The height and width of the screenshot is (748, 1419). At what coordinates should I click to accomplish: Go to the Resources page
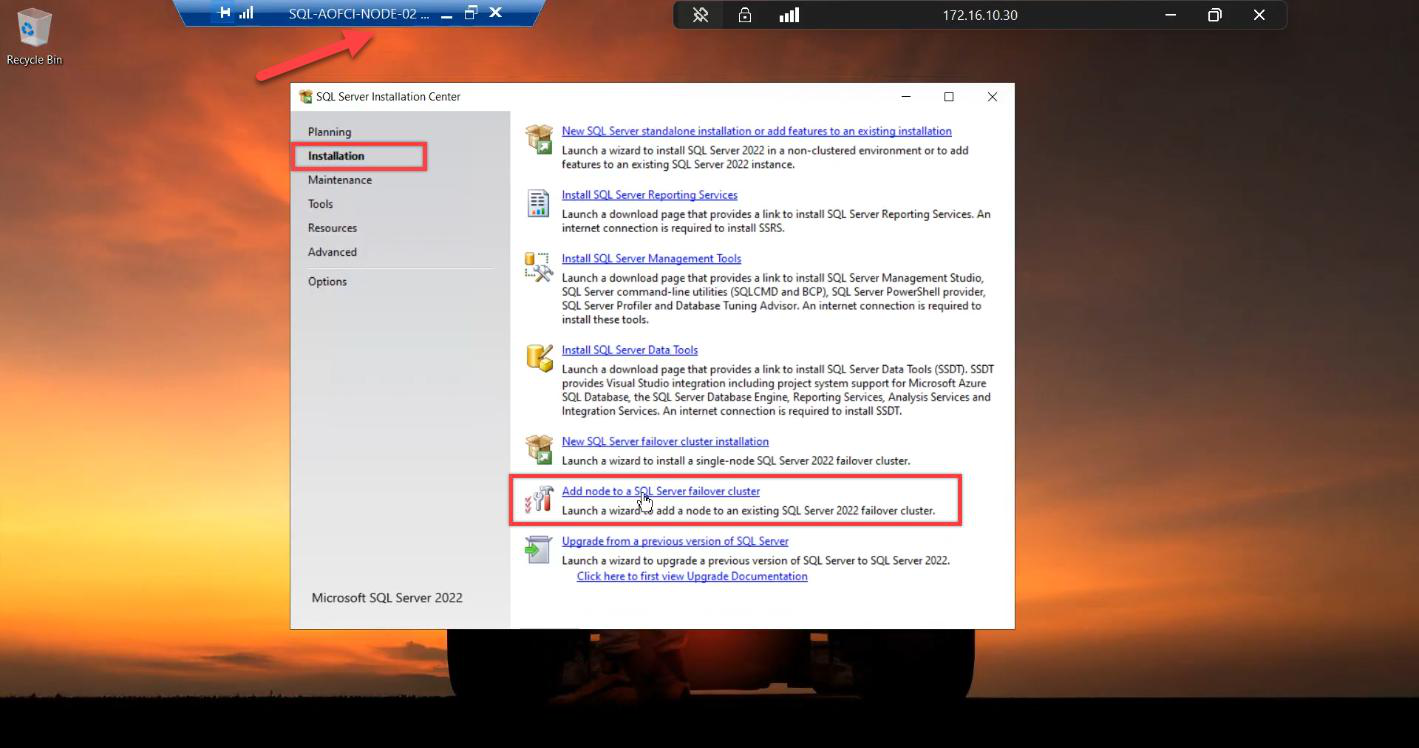[x=332, y=228]
